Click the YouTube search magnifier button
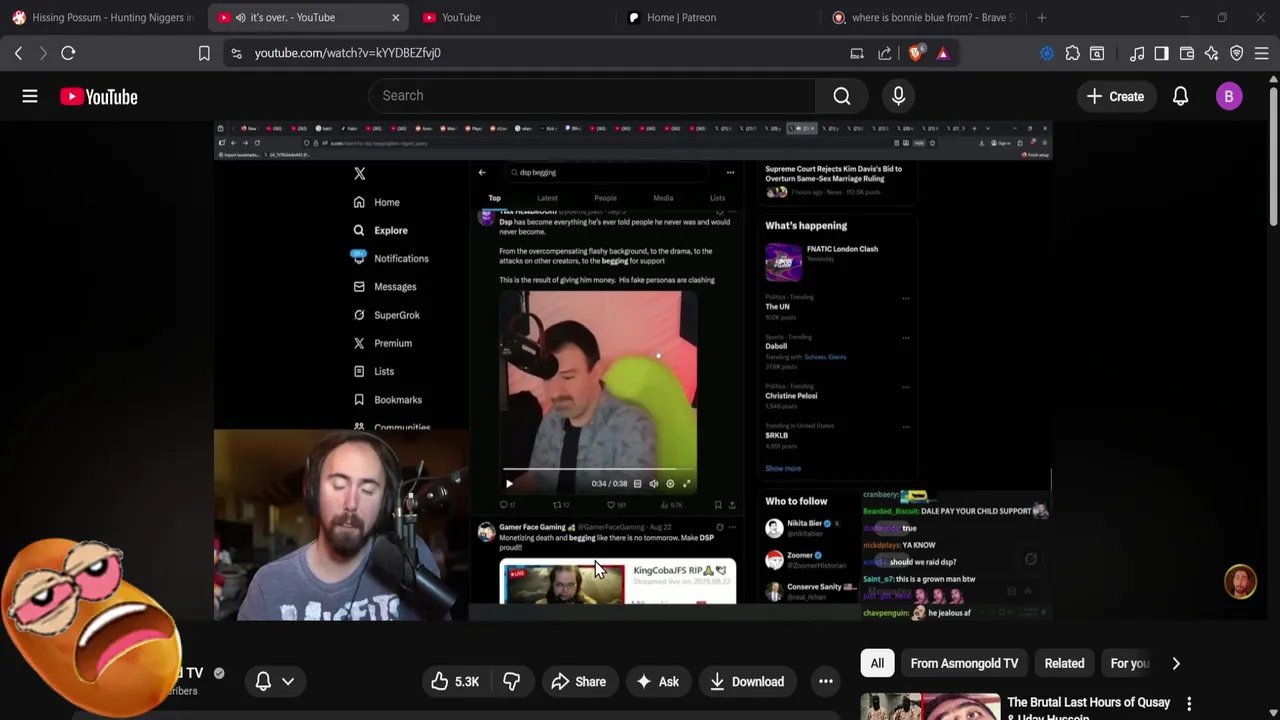The width and height of the screenshot is (1280, 720). coord(842,96)
